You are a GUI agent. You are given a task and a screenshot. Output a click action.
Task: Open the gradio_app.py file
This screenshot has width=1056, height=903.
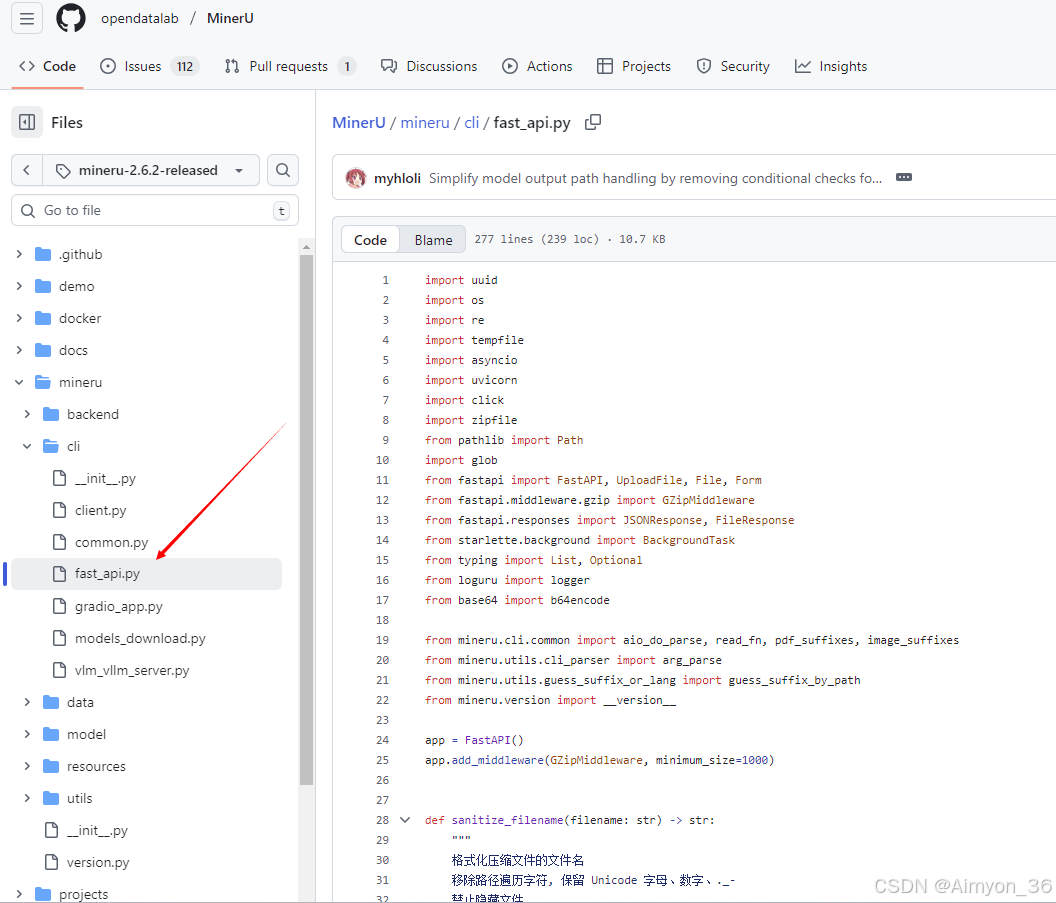(118, 606)
